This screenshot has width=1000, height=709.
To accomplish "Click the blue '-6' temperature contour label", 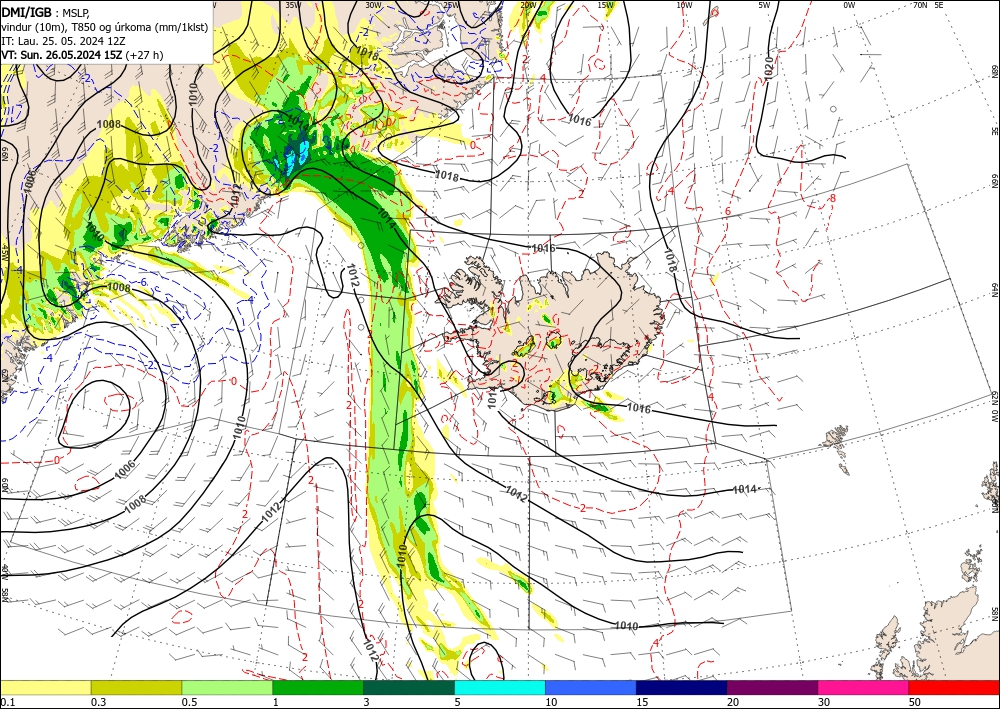I will point(143,282).
